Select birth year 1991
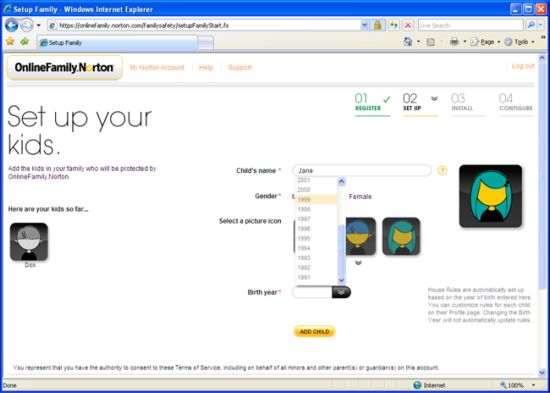 click(x=316, y=277)
